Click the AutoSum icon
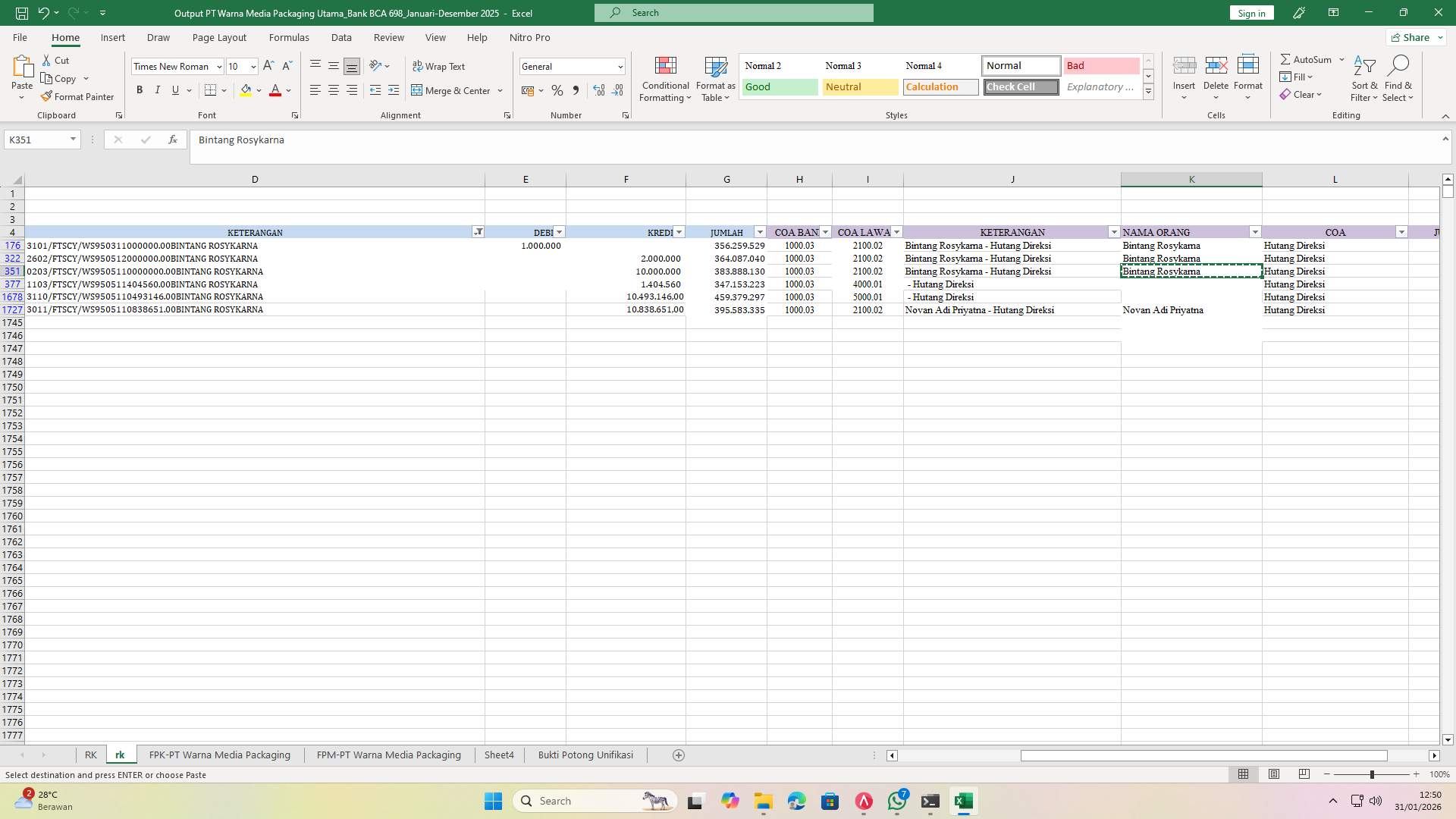 (x=1286, y=59)
